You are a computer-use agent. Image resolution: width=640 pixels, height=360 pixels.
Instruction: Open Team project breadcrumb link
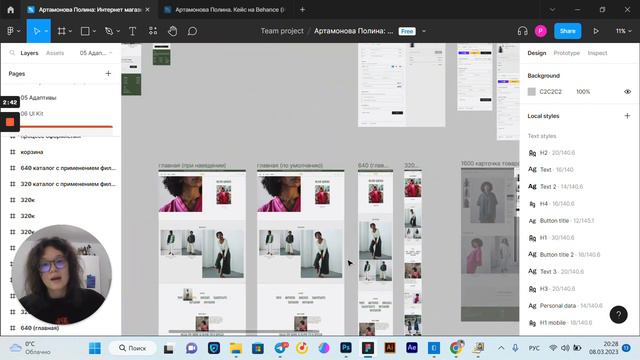click(282, 31)
